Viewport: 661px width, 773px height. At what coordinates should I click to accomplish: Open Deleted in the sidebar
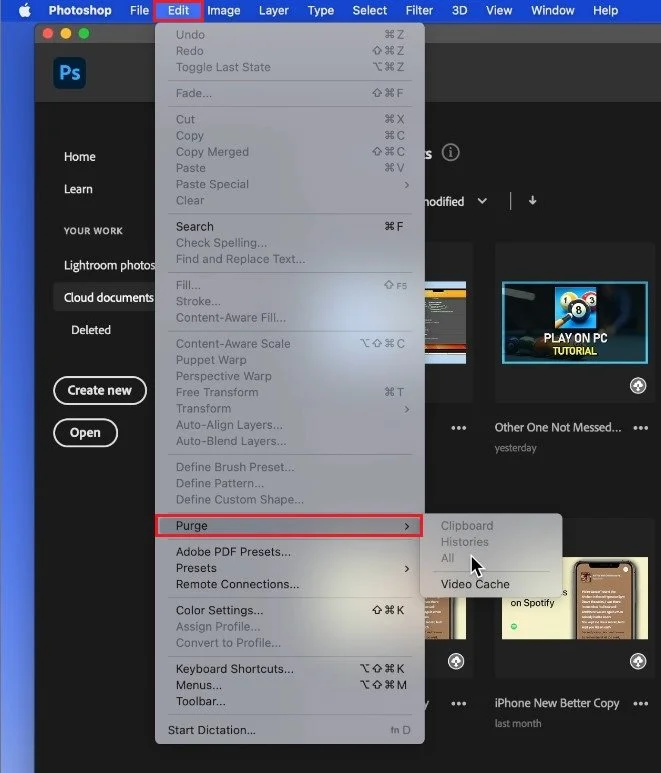click(x=91, y=330)
